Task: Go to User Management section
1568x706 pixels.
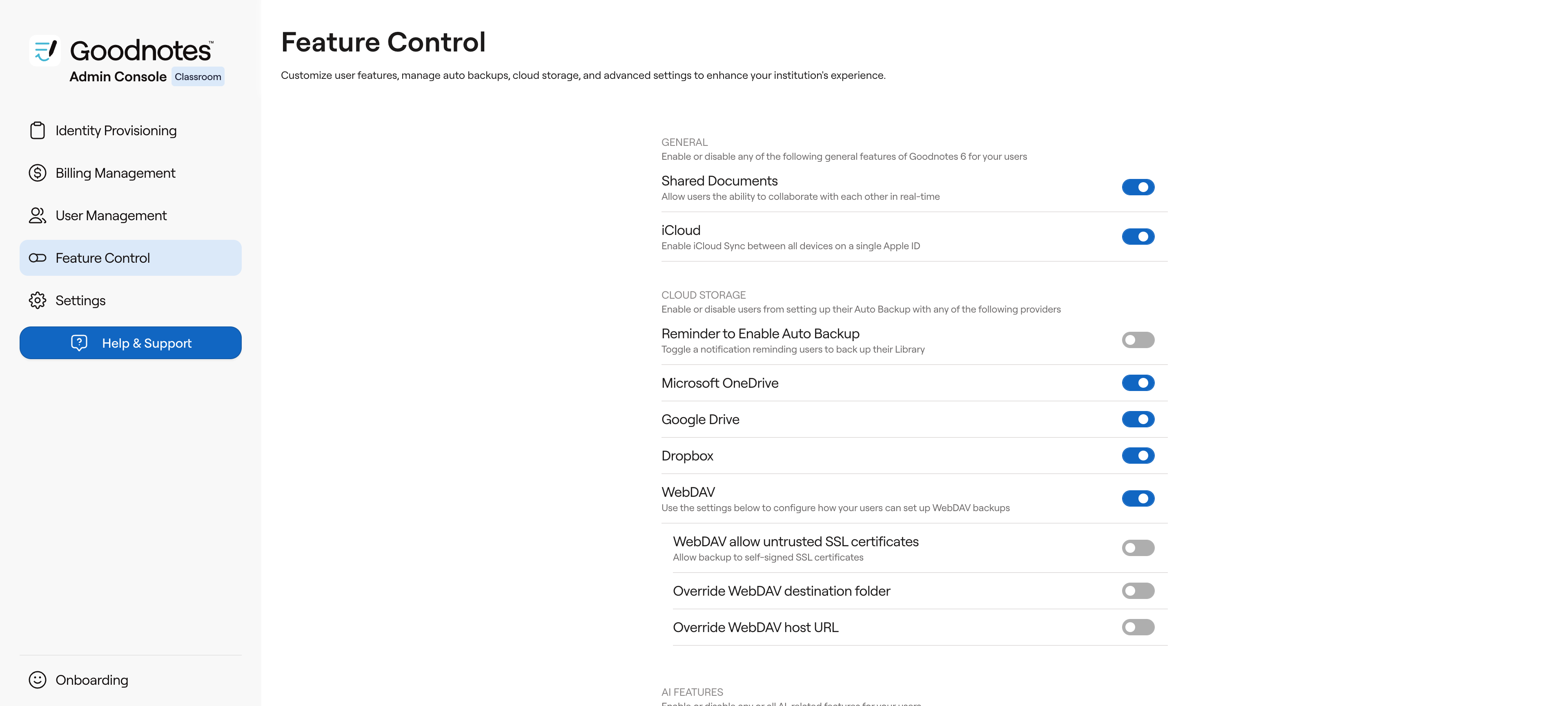Action: (111, 216)
